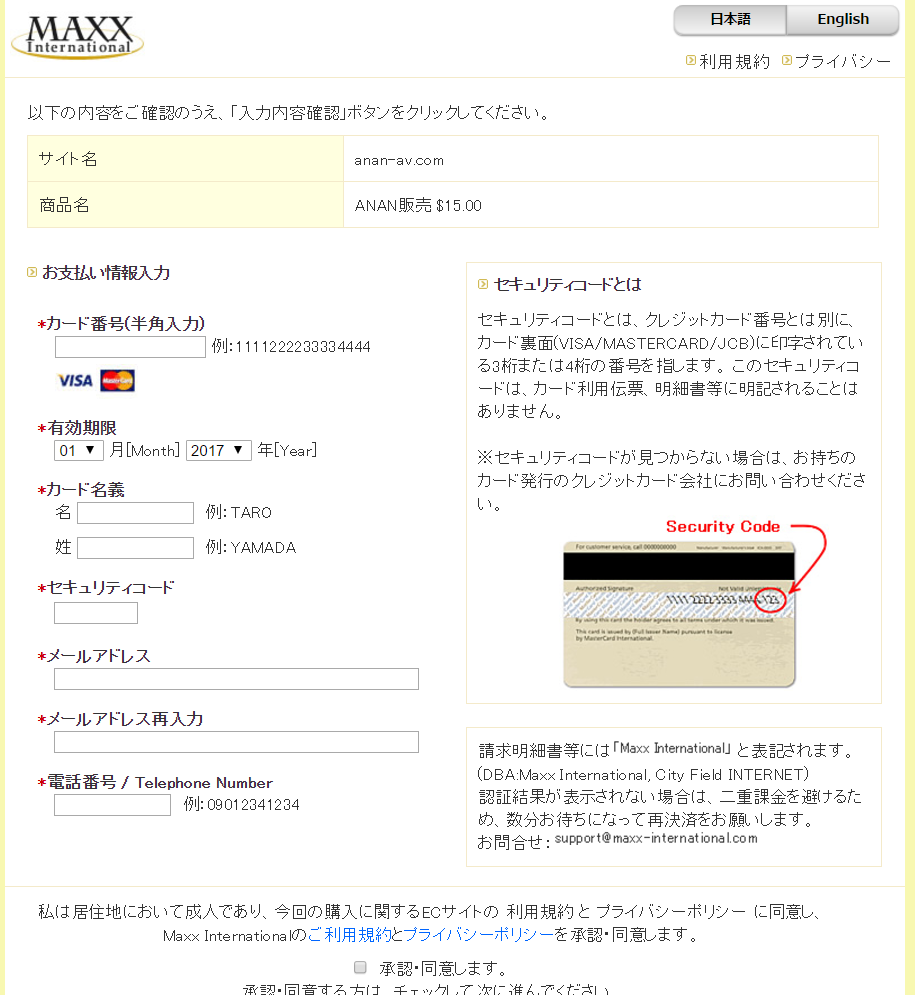Image resolution: width=915 pixels, height=995 pixels.
Task: Switch language to 日本語 tab
Action: coord(730,20)
